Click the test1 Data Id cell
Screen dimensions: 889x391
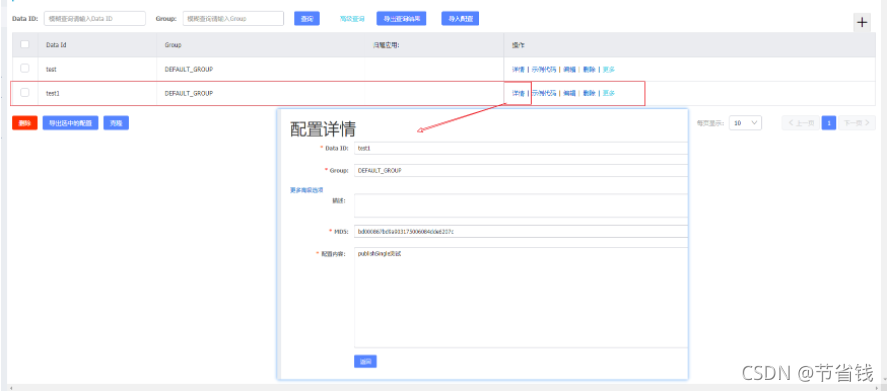53,94
